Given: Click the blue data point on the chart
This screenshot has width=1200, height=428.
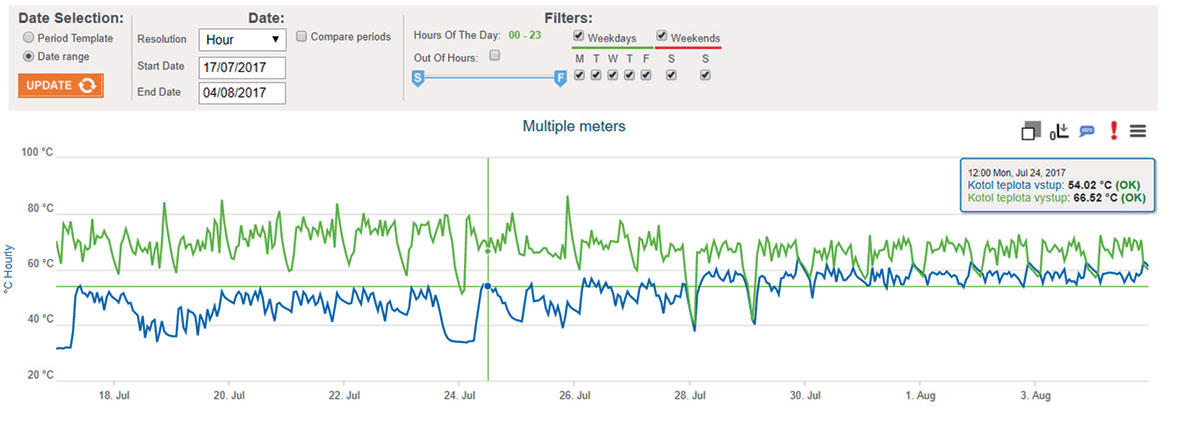Looking at the screenshot, I should point(487,286).
